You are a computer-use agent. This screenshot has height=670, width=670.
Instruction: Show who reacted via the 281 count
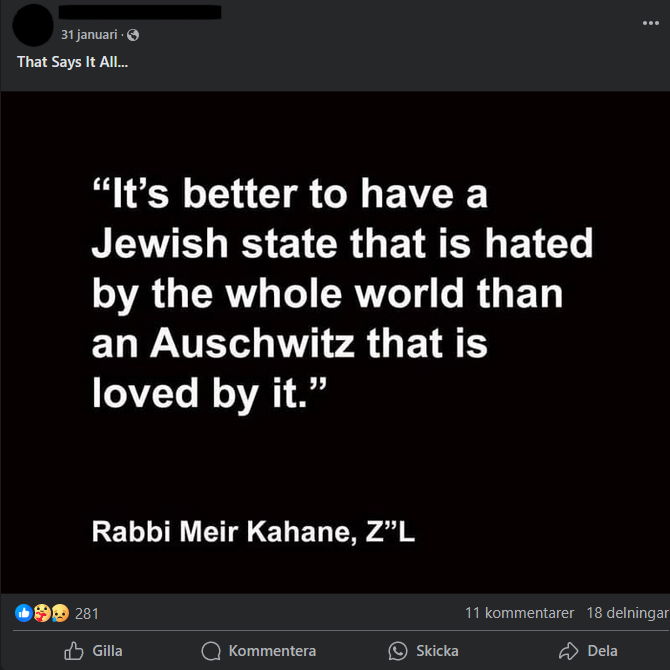pos(87,613)
